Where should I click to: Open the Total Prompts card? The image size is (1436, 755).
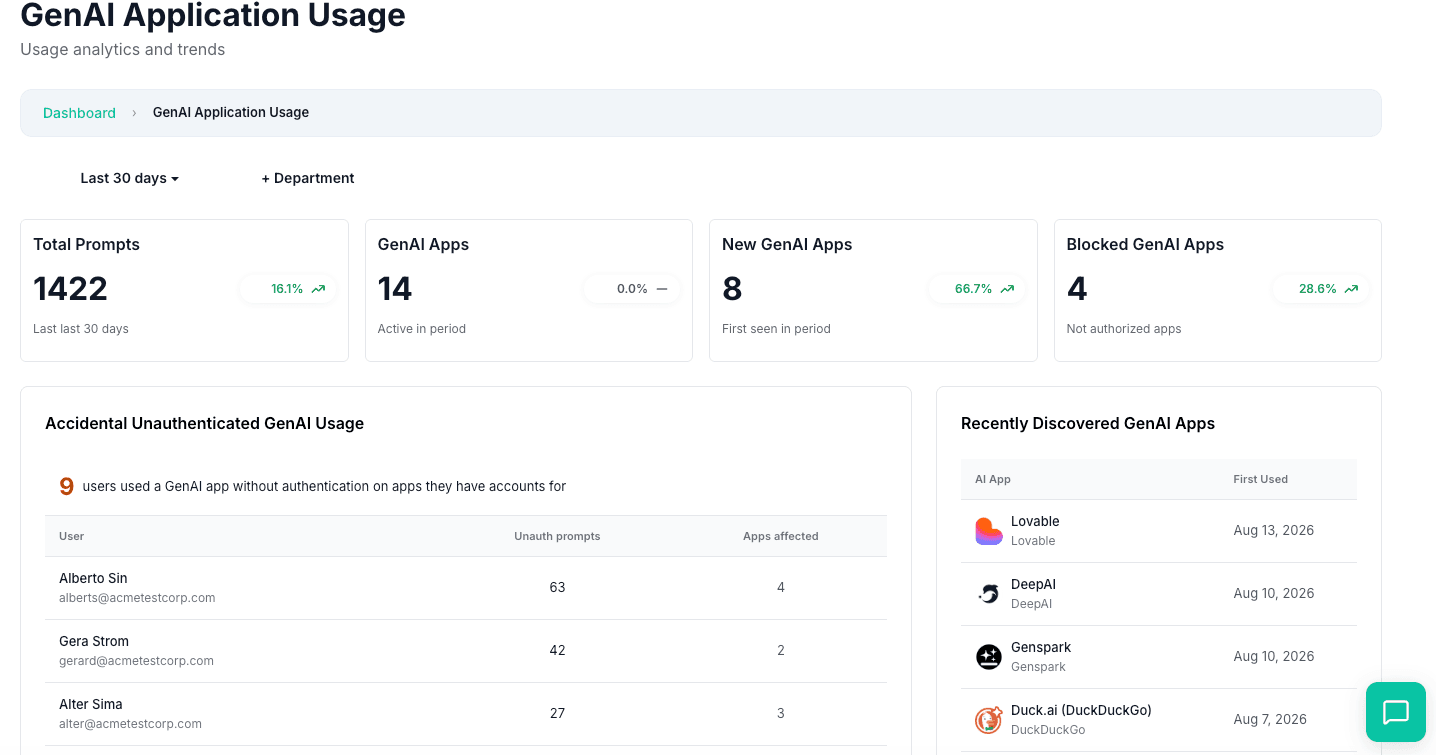184,290
